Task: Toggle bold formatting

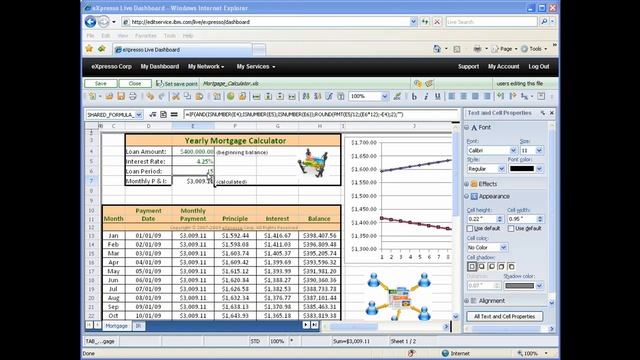Action: click(414, 96)
